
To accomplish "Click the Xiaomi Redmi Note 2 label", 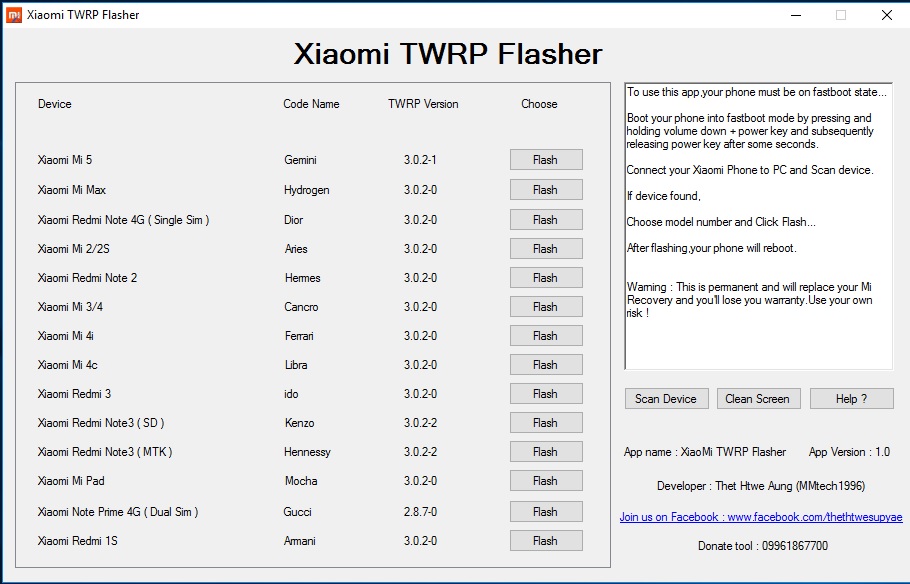I will [x=88, y=278].
